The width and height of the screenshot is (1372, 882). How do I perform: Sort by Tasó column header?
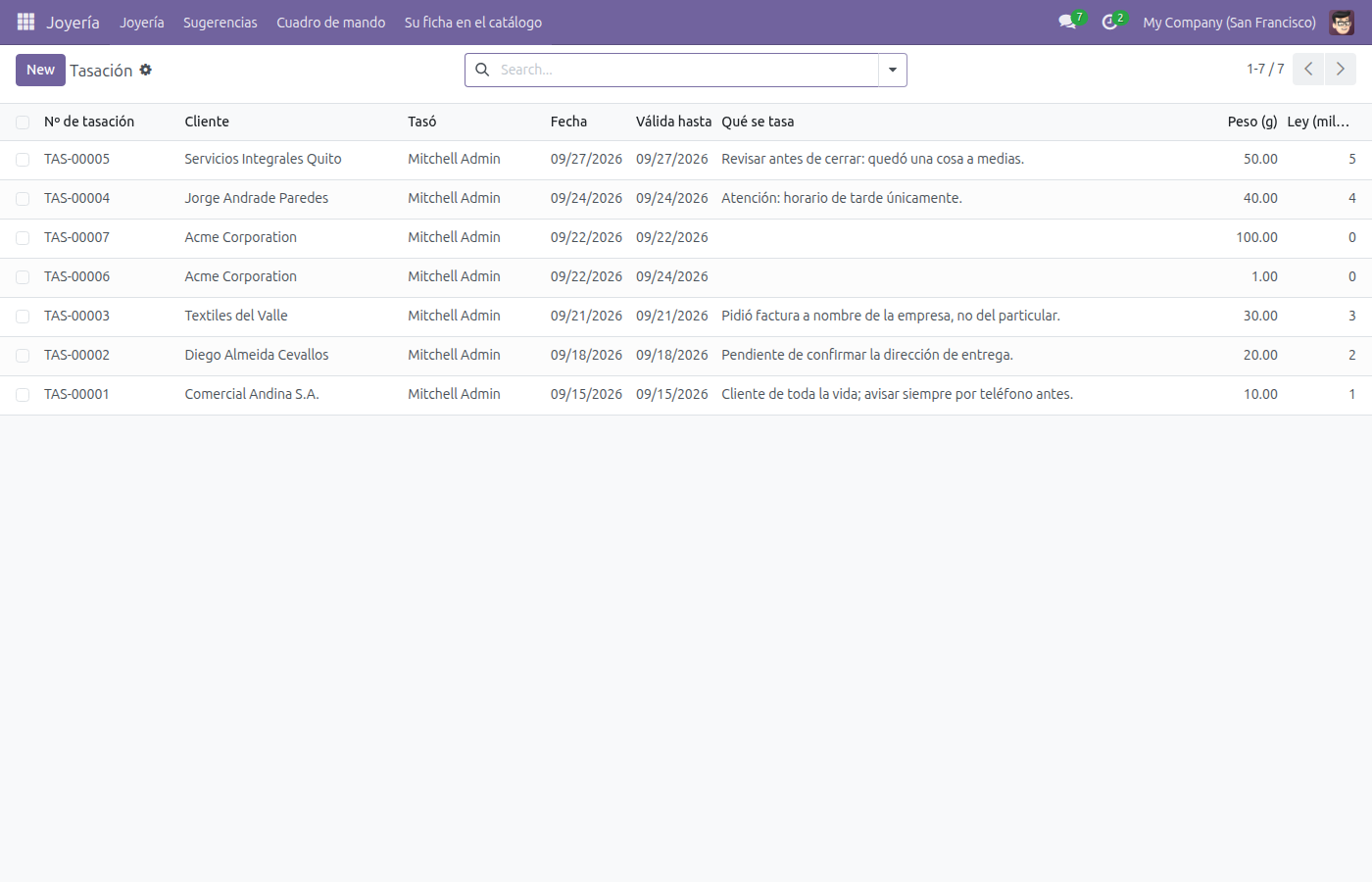pos(422,122)
